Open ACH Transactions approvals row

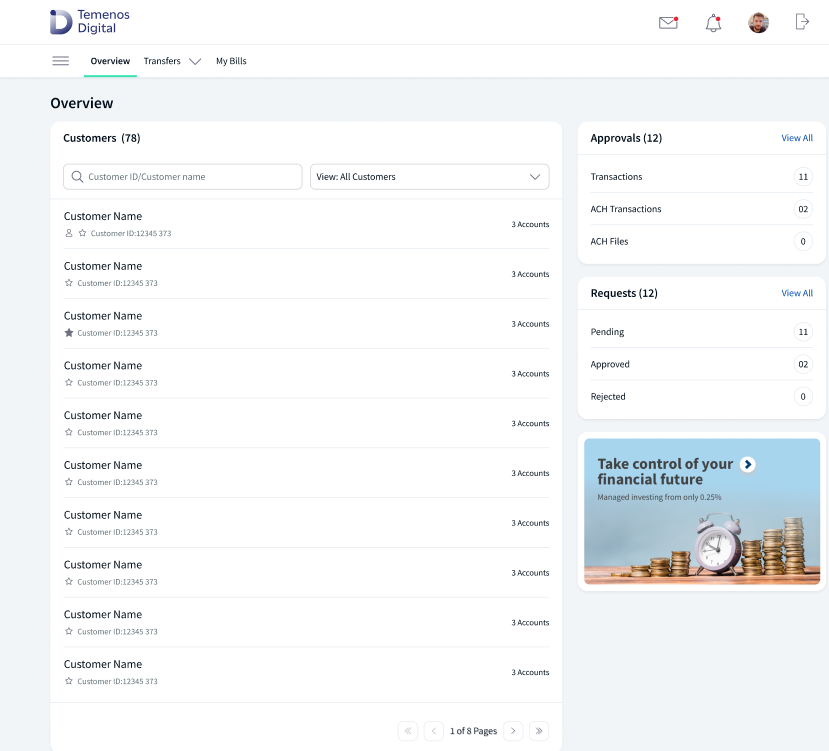701,209
